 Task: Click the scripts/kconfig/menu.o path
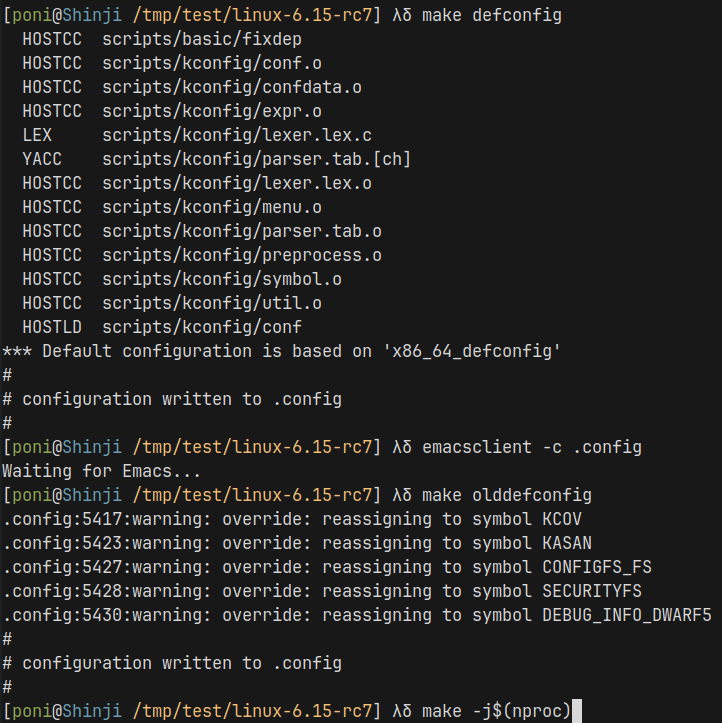(x=211, y=207)
